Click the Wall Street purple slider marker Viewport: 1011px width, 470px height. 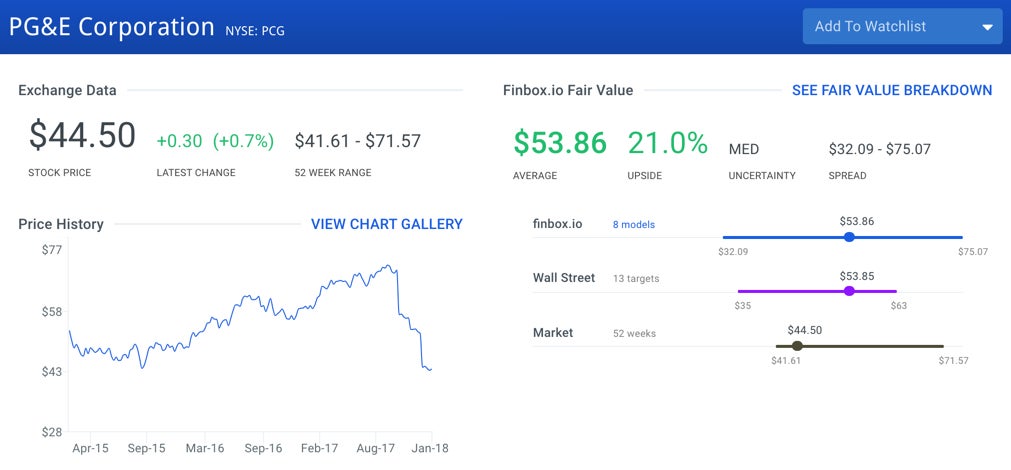(849, 291)
